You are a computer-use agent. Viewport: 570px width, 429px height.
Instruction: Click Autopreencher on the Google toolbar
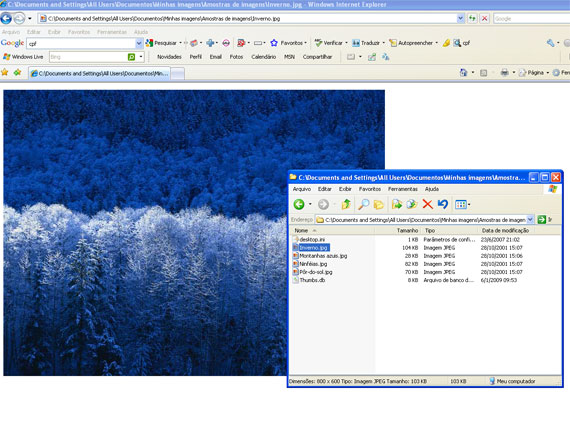click(413, 43)
